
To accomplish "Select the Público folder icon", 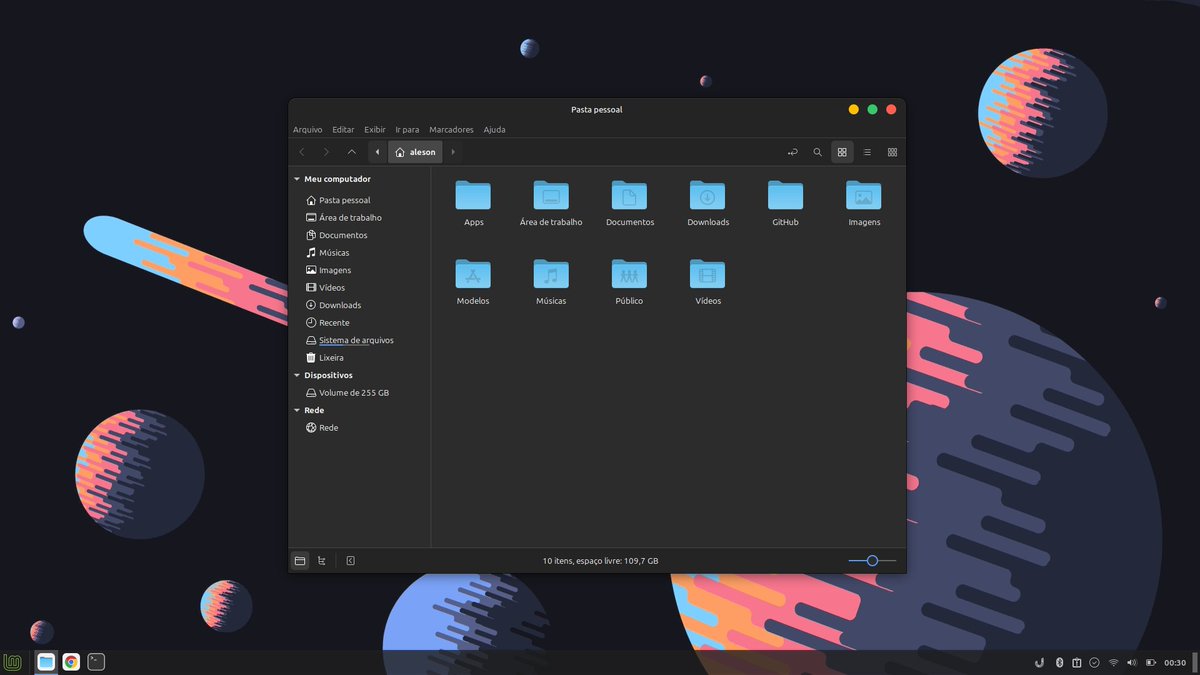I will pos(629,274).
